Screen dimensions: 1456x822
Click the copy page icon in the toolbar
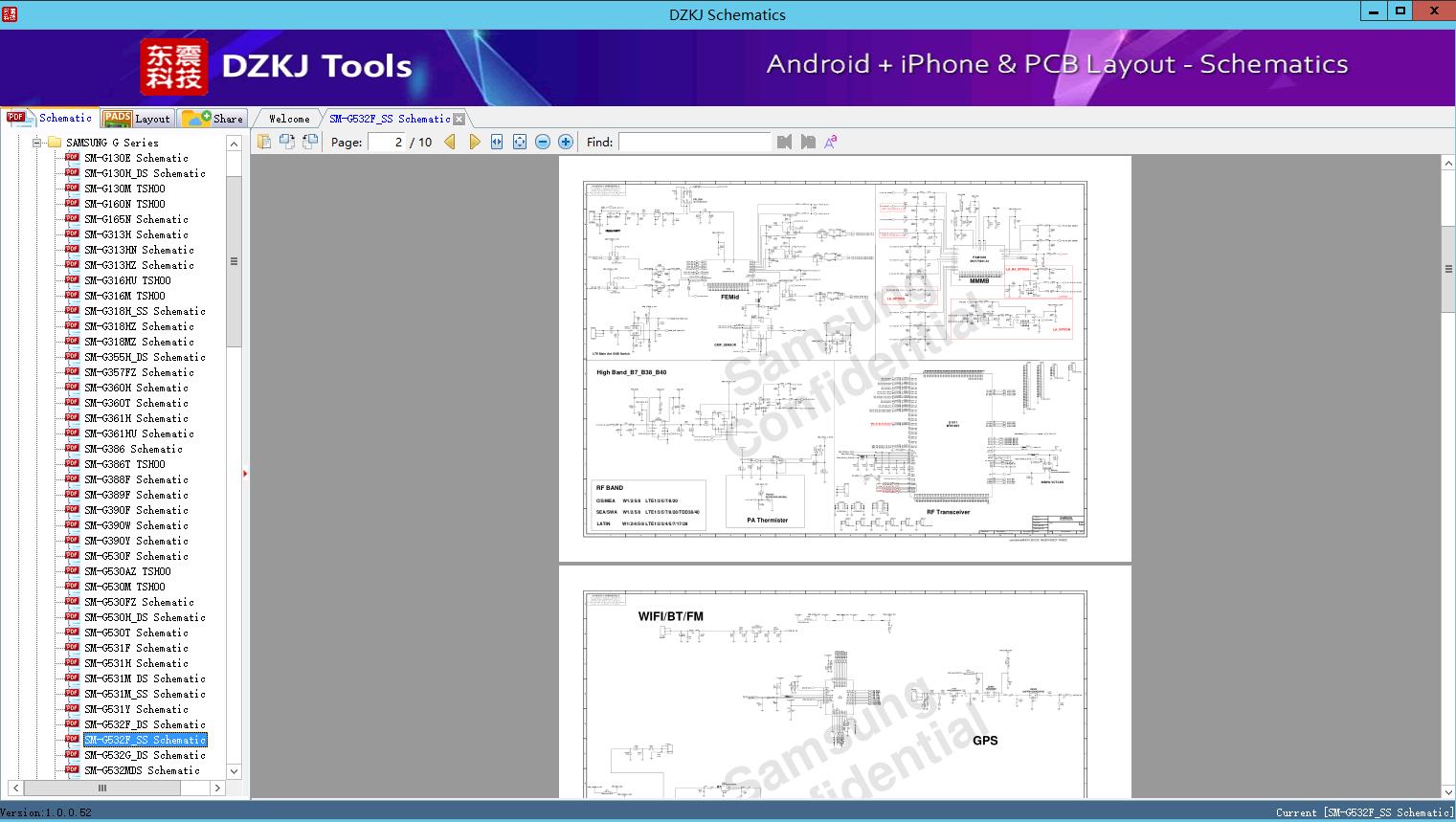pyautogui.click(x=264, y=142)
